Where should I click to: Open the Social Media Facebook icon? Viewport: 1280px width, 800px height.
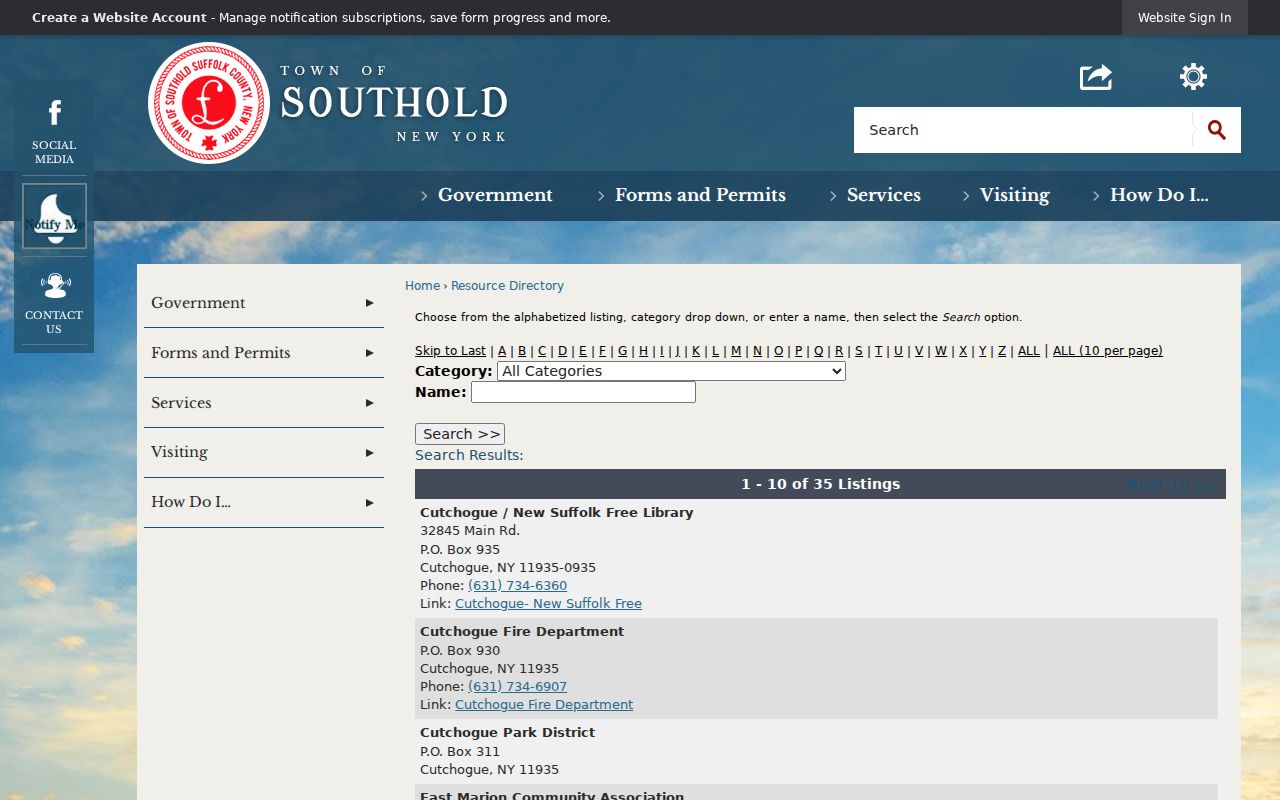(x=54, y=113)
